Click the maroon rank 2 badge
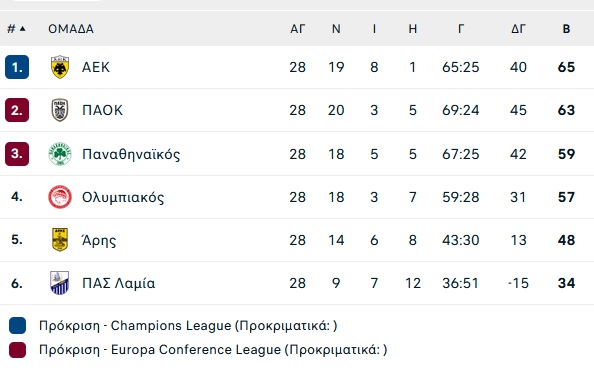594x377 pixels. tap(17, 110)
